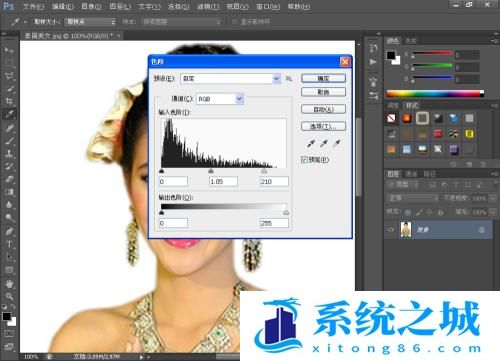The height and width of the screenshot is (361, 500).
Task: Click the midtone gamma input slider
Action: point(211,171)
